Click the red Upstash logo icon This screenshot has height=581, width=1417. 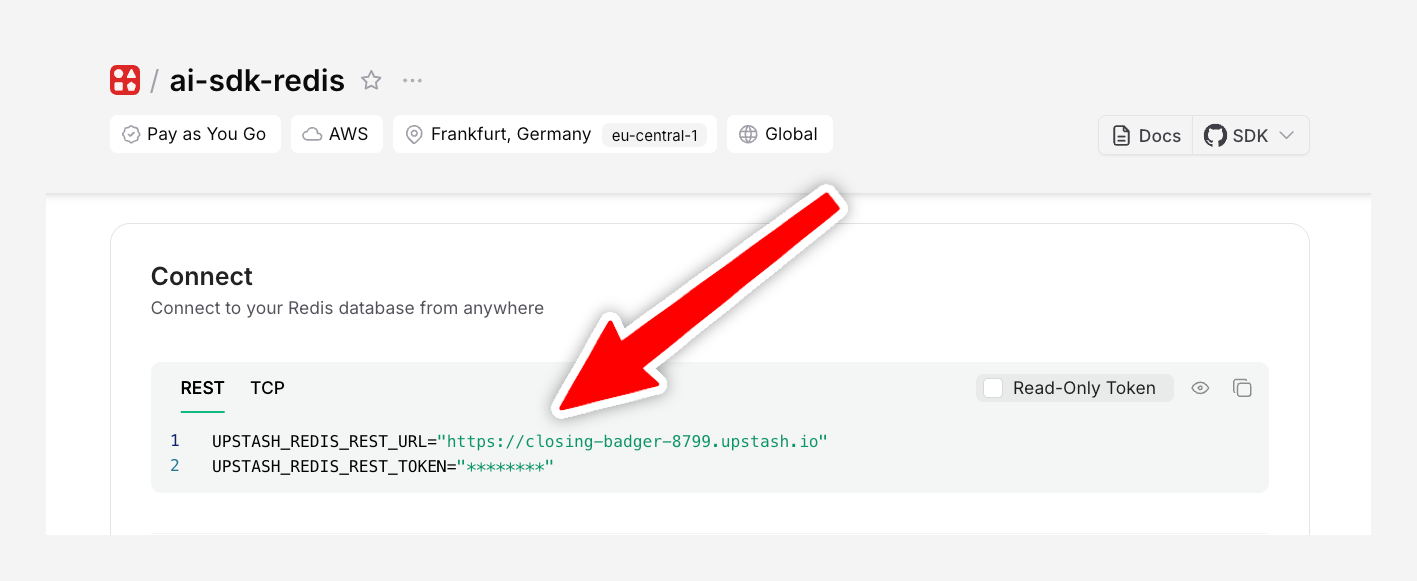coord(125,80)
